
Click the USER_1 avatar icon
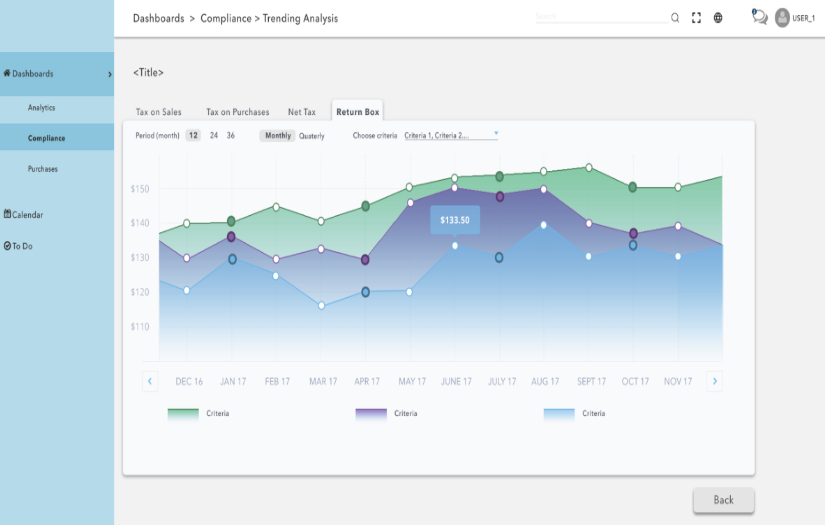point(782,18)
